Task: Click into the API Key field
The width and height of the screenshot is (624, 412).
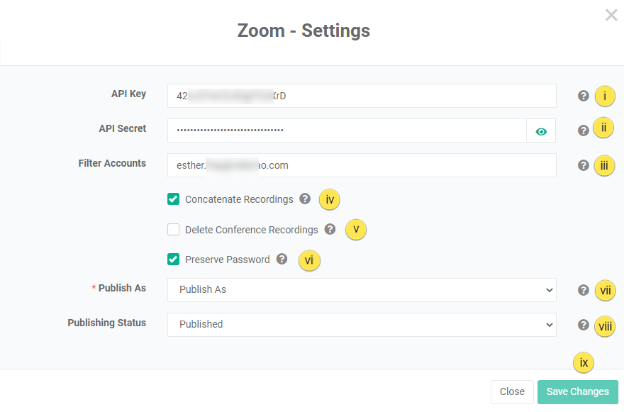Action: (x=361, y=96)
